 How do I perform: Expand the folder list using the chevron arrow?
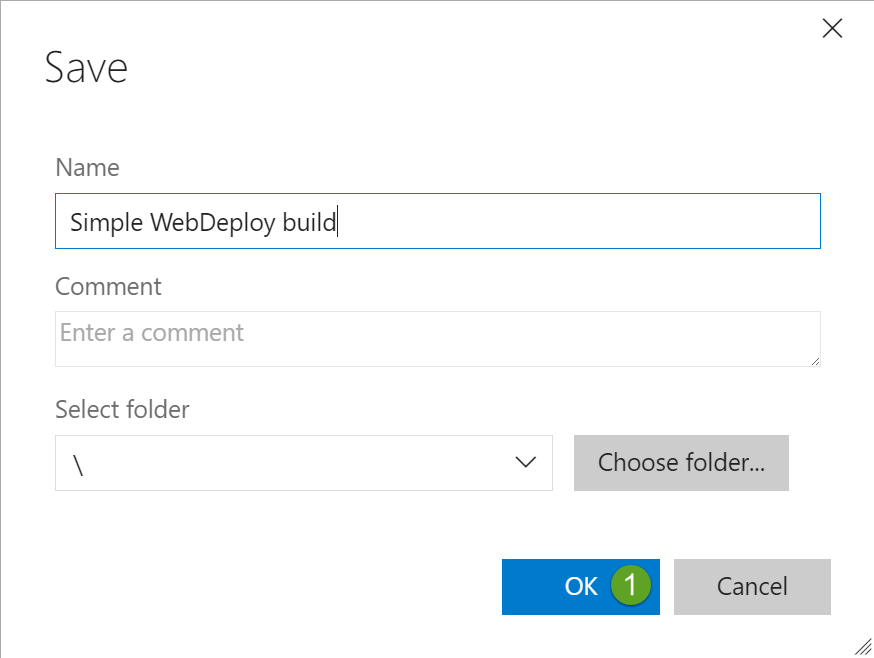click(525, 463)
